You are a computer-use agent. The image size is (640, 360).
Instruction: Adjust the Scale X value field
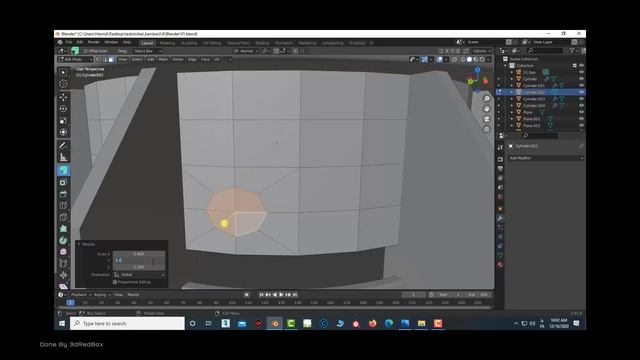click(x=139, y=254)
